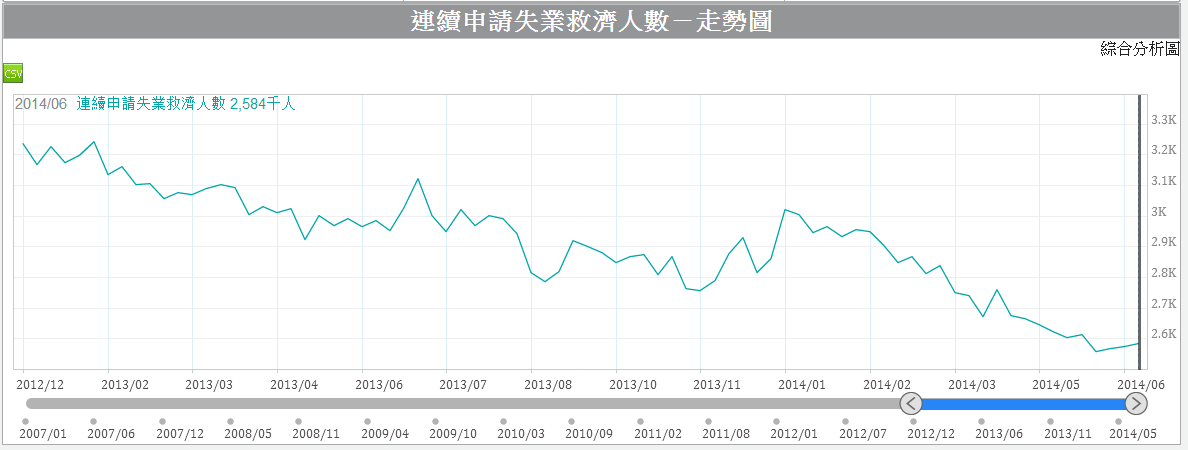Click the 2.7K y-axis value
Image resolution: width=1188 pixels, height=450 pixels.
pyautogui.click(x=1163, y=304)
